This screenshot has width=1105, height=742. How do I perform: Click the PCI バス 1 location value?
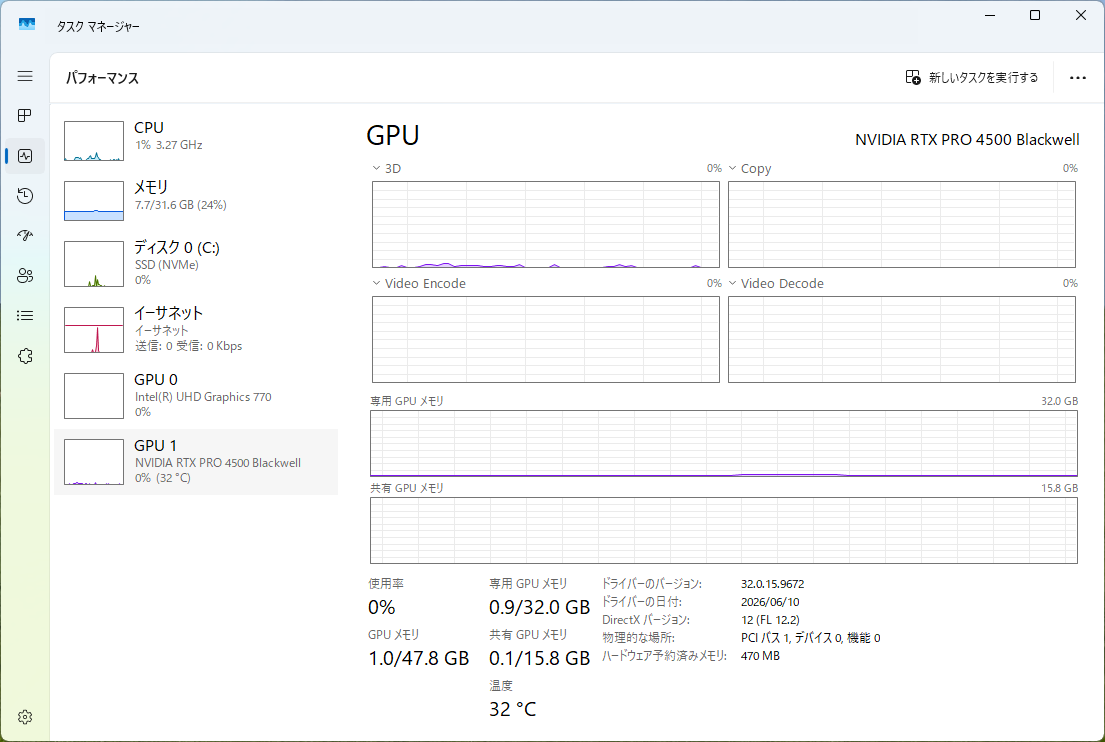[x=810, y=638]
